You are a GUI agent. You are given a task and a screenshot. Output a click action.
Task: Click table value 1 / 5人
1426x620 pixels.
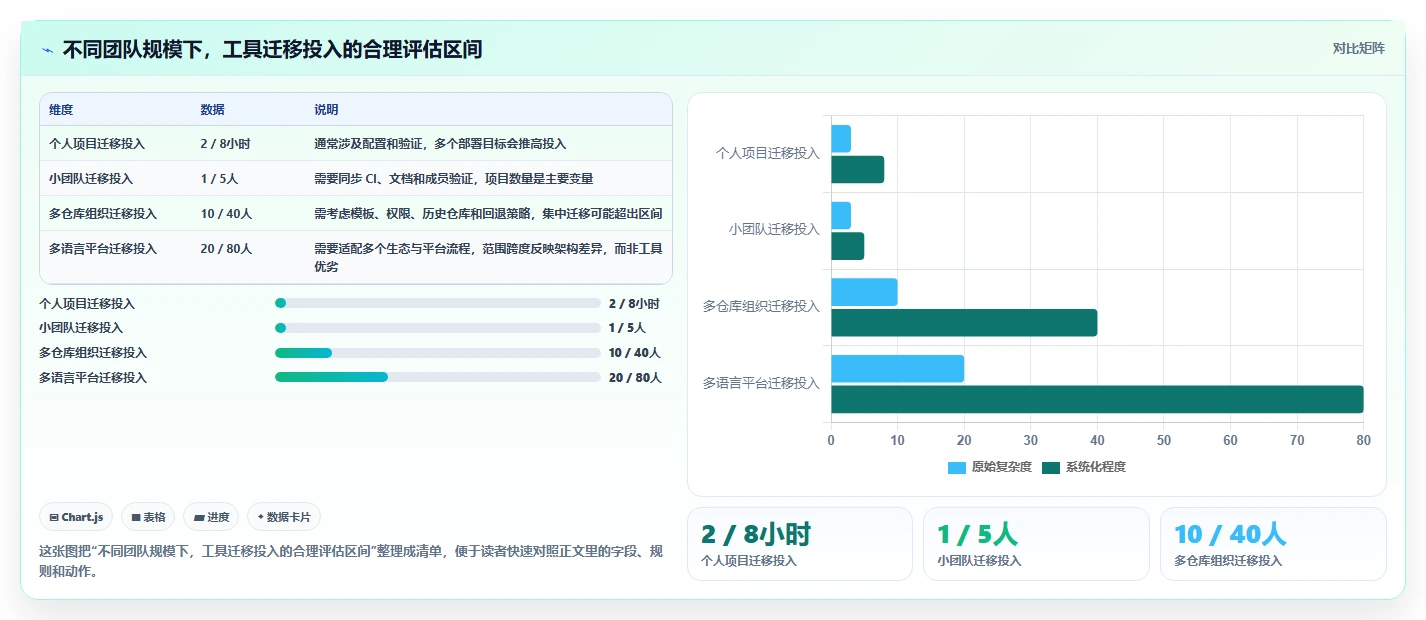click(219, 179)
